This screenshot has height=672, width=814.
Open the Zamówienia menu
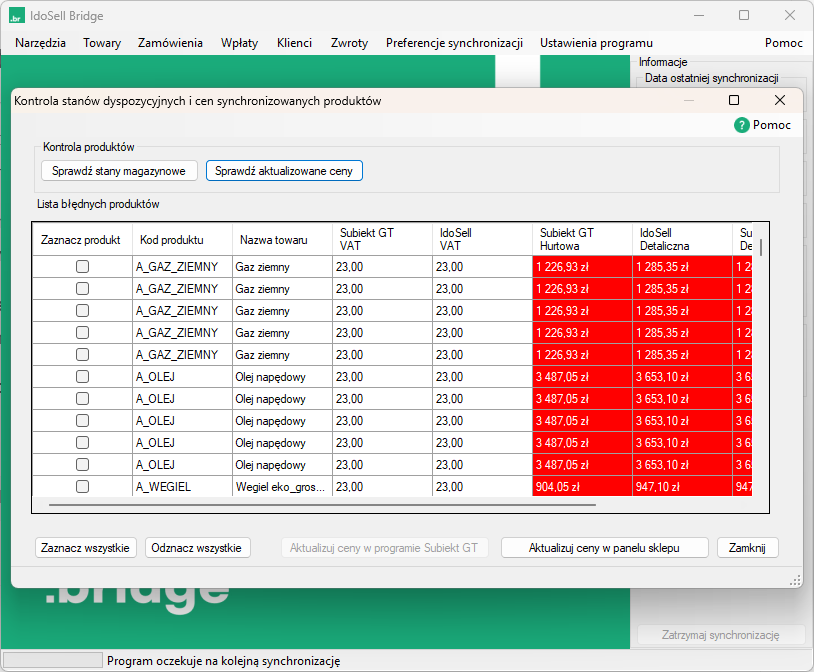pyautogui.click(x=170, y=43)
